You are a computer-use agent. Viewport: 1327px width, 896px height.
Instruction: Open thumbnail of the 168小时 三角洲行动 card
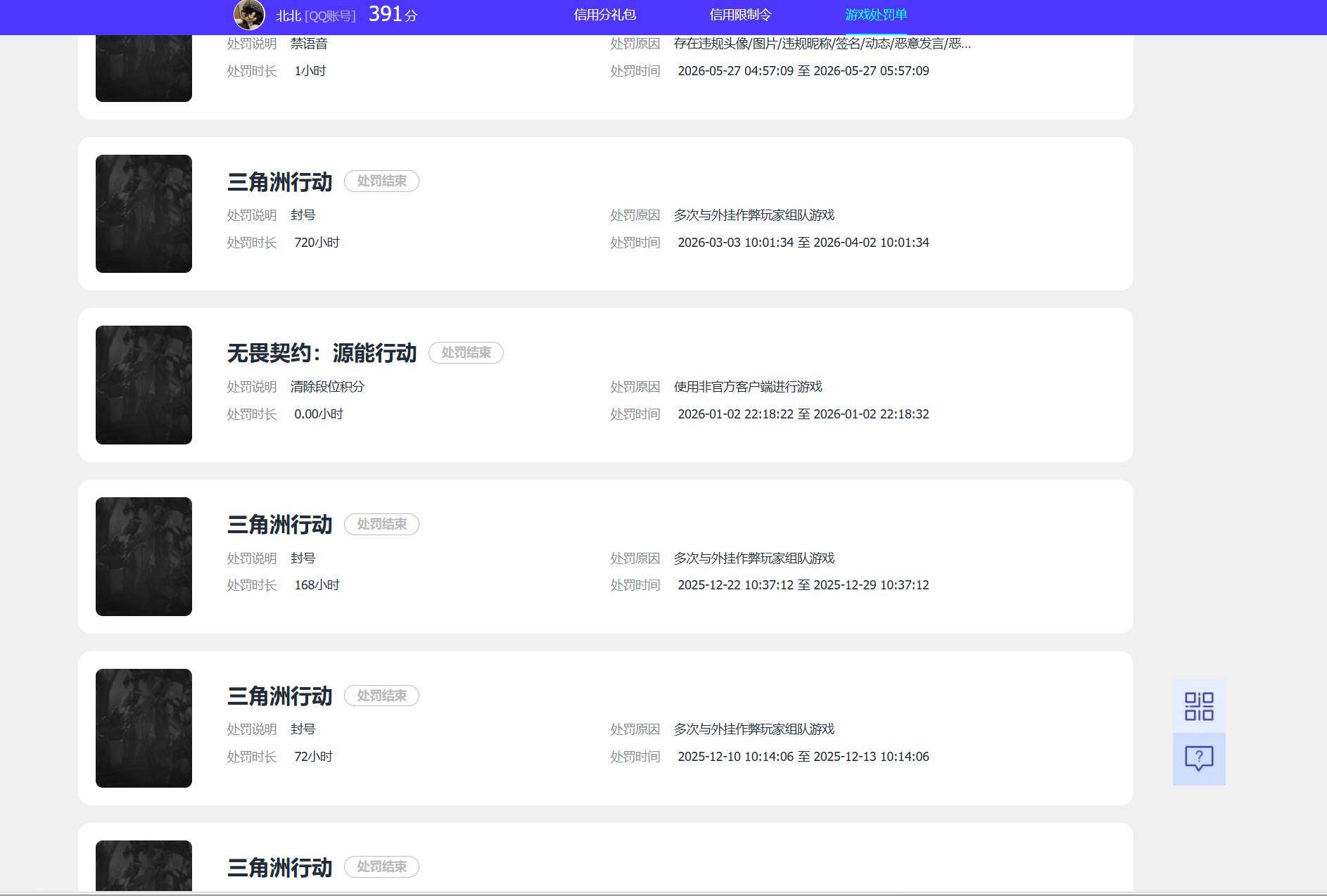(144, 556)
